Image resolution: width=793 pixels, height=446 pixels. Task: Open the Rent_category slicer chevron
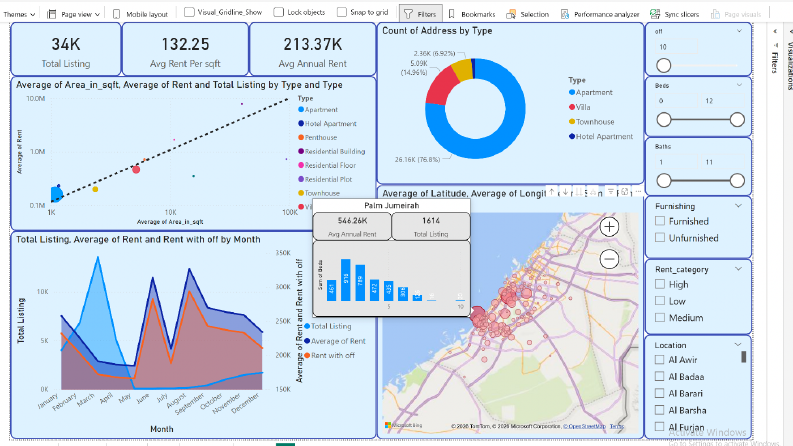tap(738, 269)
